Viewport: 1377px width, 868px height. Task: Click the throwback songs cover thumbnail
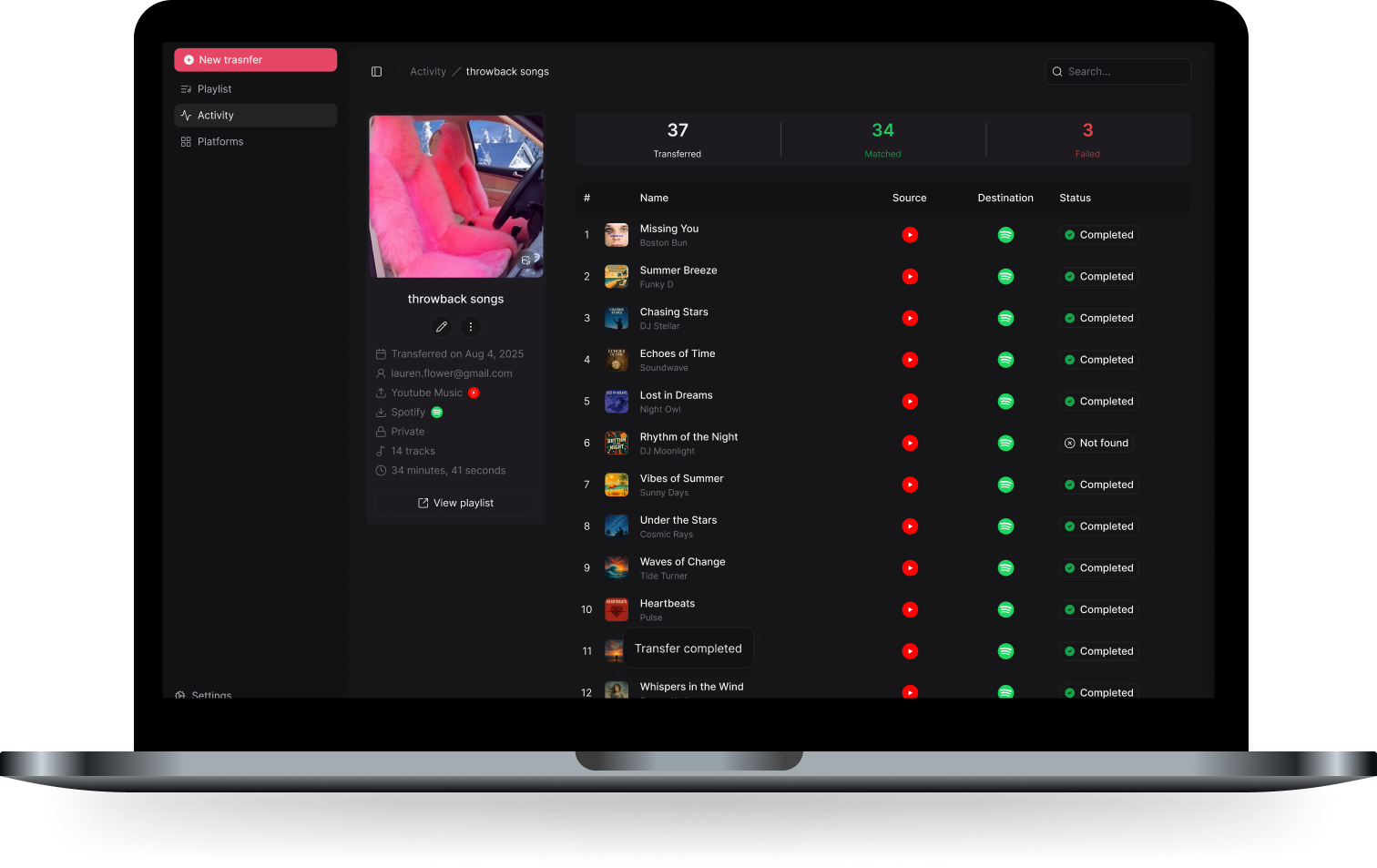(x=456, y=196)
